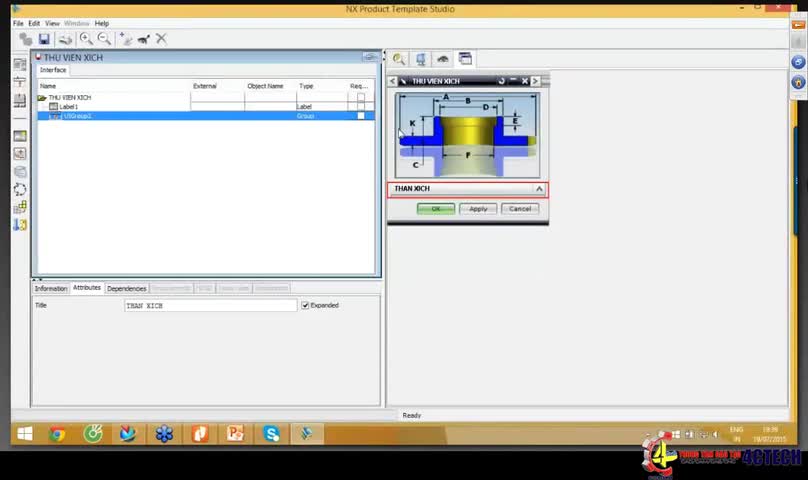Toggle the Expanded checkbox

[x=305, y=305]
